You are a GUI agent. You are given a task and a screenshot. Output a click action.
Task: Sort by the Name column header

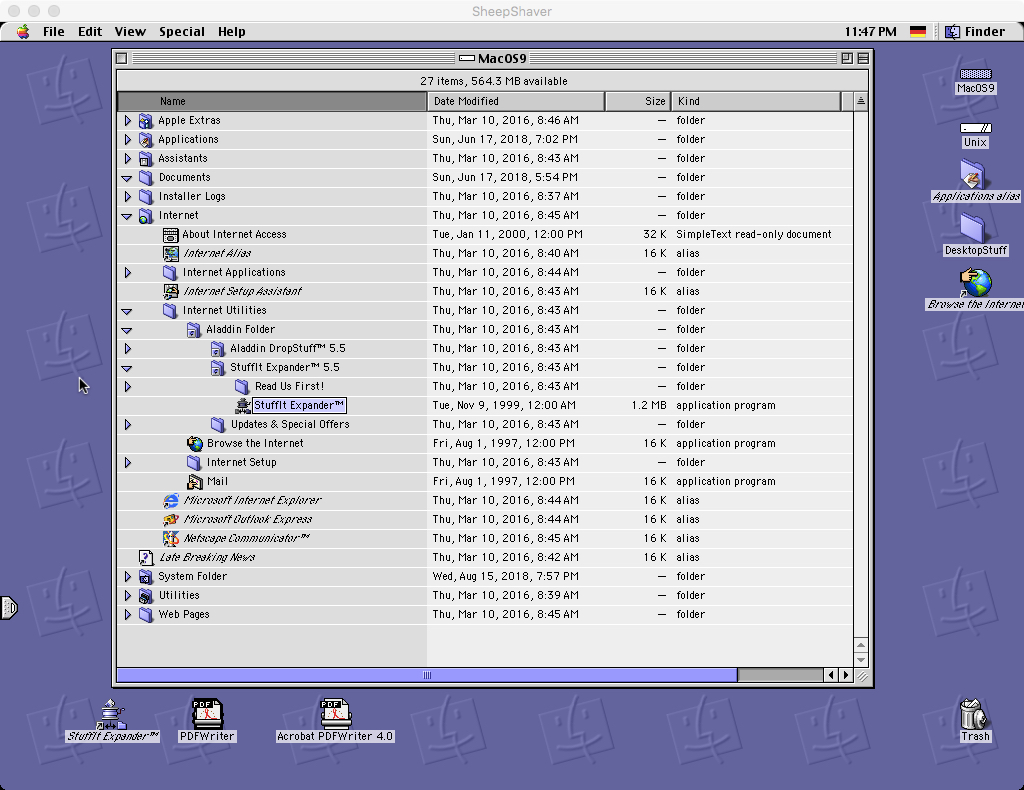[272, 101]
